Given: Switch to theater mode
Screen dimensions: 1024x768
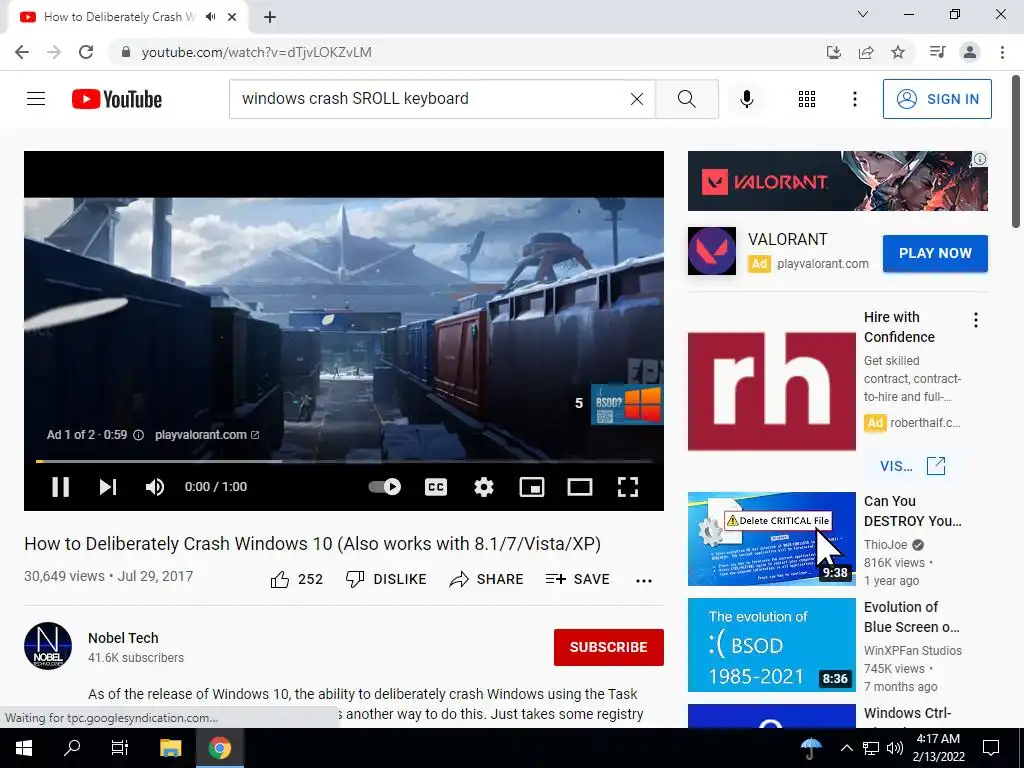Looking at the screenshot, I should coord(579,487).
